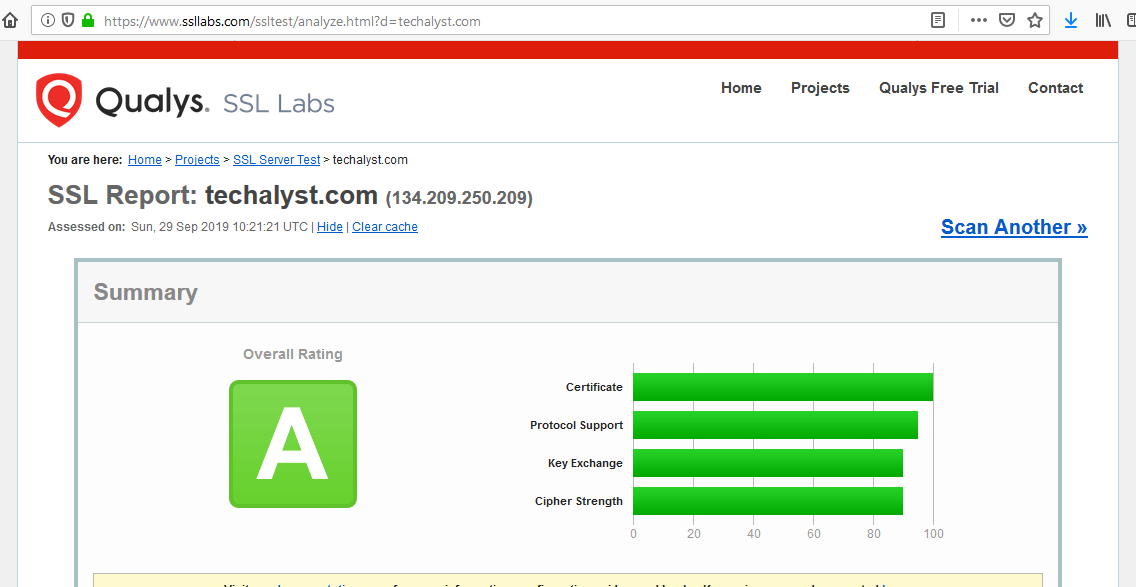Follow the Home breadcrumb link
The height and width of the screenshot is (587, 1136).
(145, 159)
